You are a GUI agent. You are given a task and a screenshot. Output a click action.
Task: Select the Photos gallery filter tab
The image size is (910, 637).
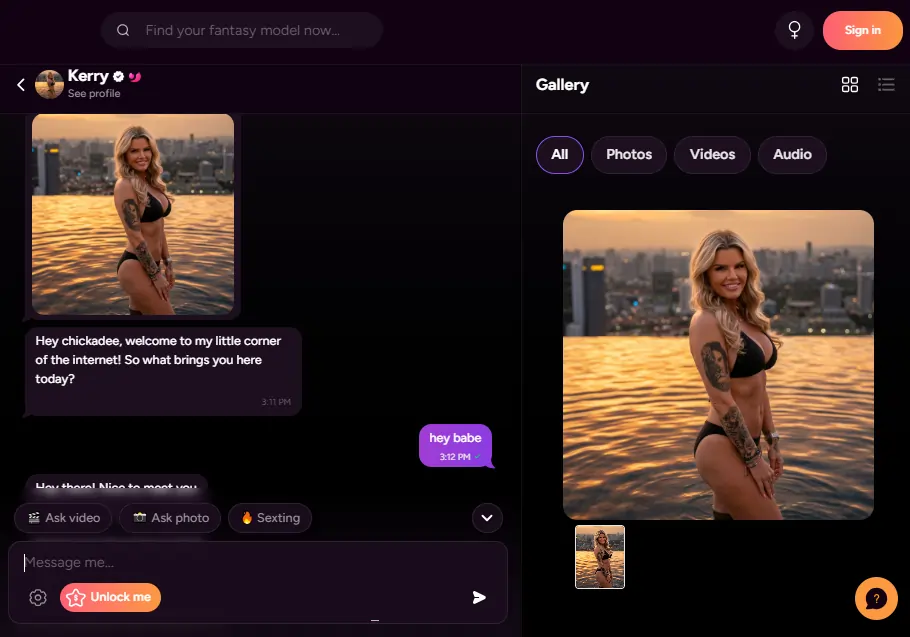click(x=629, y=155)
